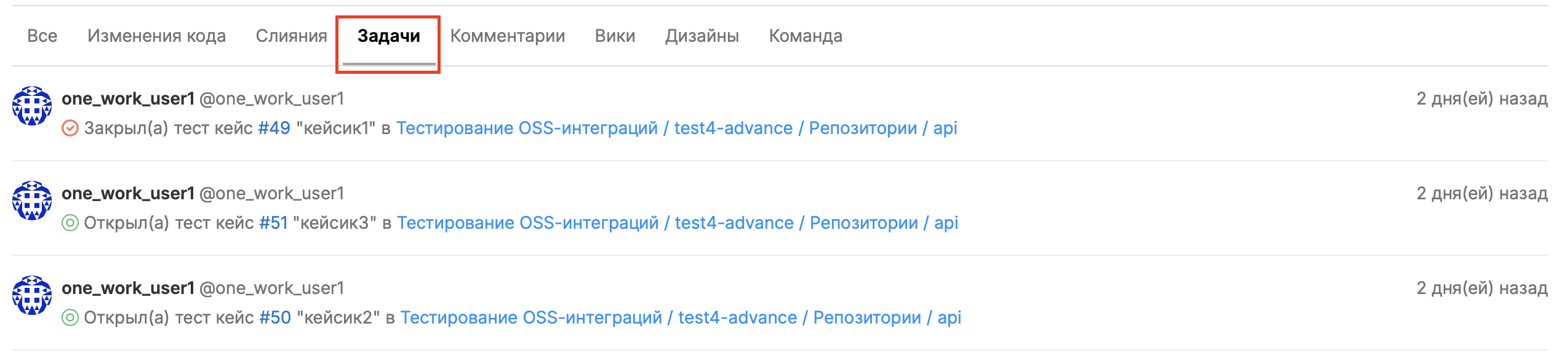Click avatar beside the closed #49 event
Image resolution: width=1568 pixels, height=358 pixels.
pyautogui.click(x=32, y=106)
